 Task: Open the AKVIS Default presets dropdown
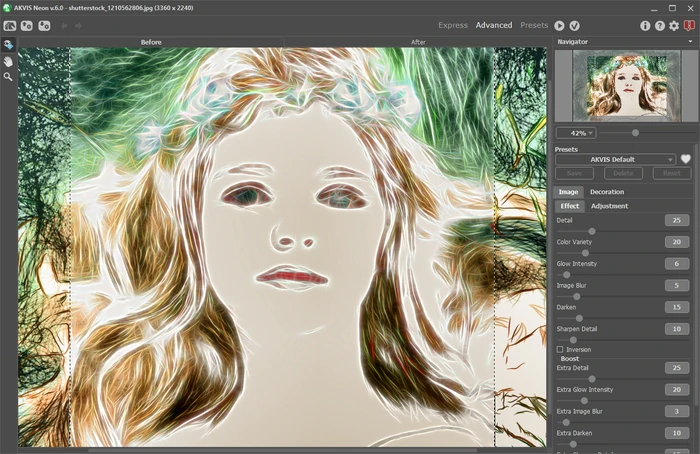615,159
